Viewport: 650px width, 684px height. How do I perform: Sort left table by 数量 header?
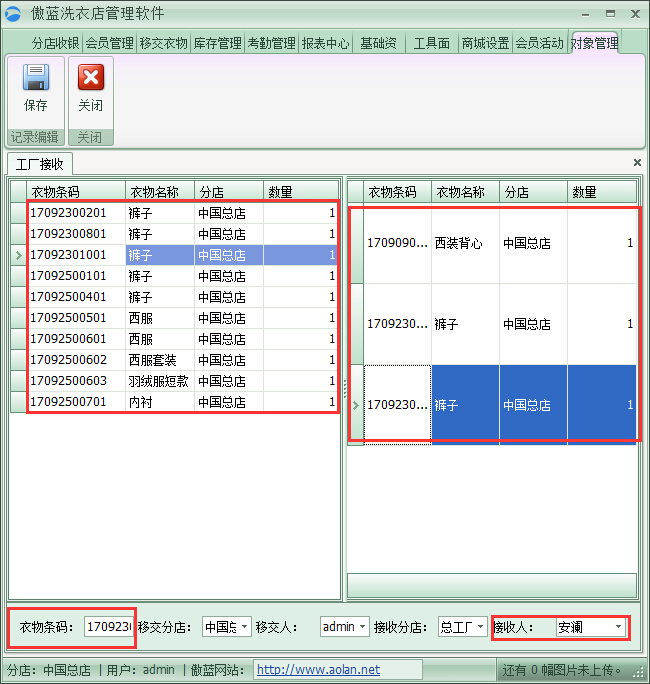(301, 192)
